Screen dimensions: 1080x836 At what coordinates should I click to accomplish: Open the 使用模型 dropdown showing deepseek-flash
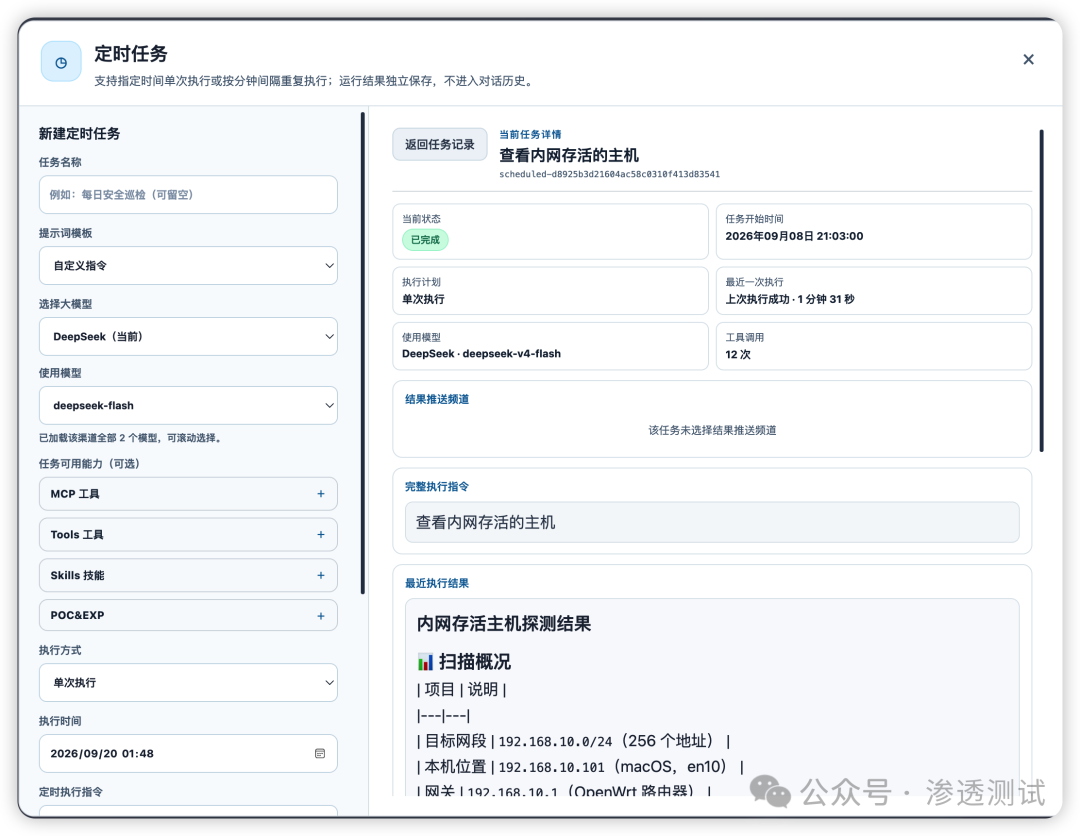[188, 406]
